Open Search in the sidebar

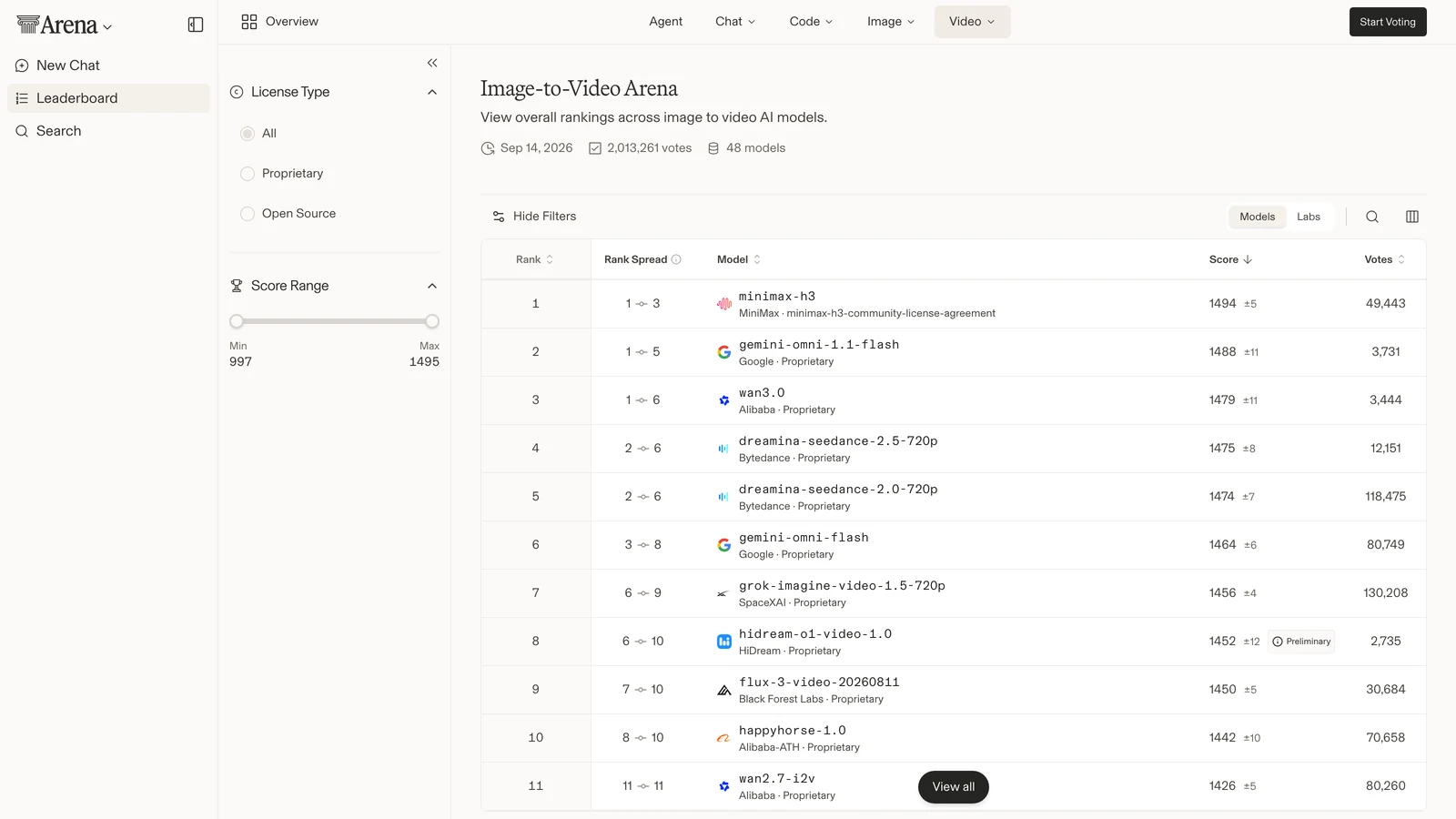pyautogui.click(x=108, y=131)
